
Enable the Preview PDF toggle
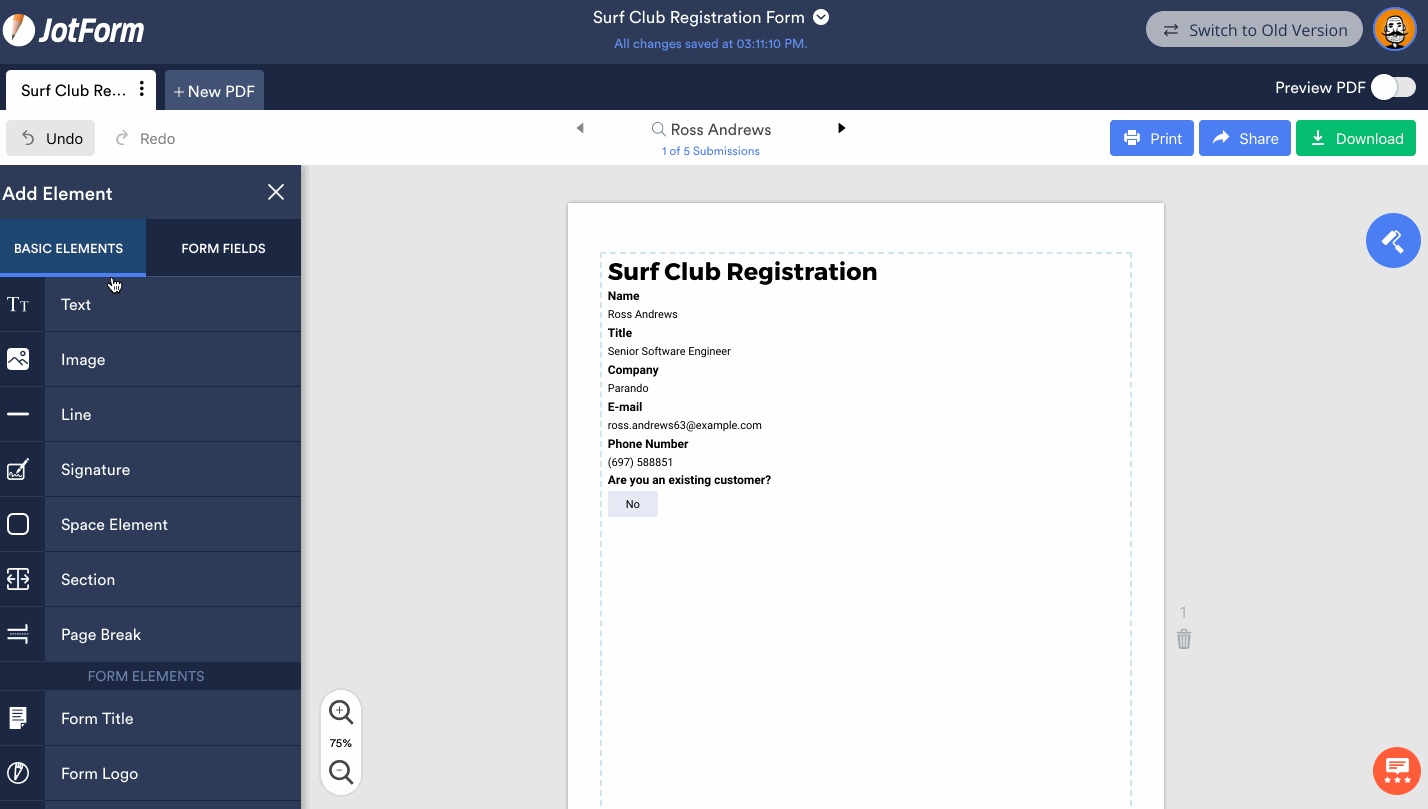[x=1392, y=87]
